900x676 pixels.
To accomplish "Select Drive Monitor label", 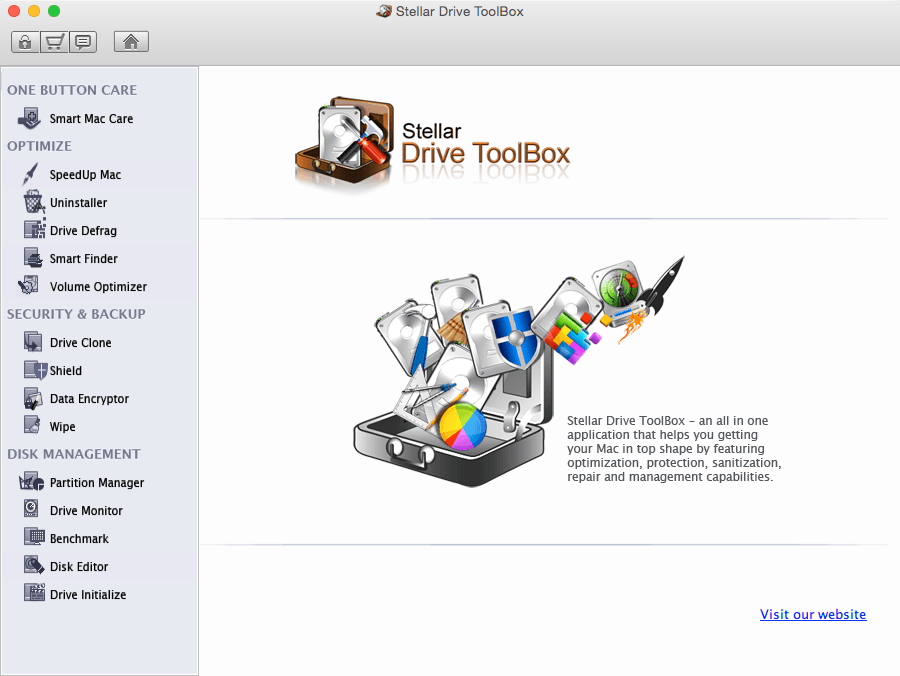I will pyautogui.click(x=86, y=511).
